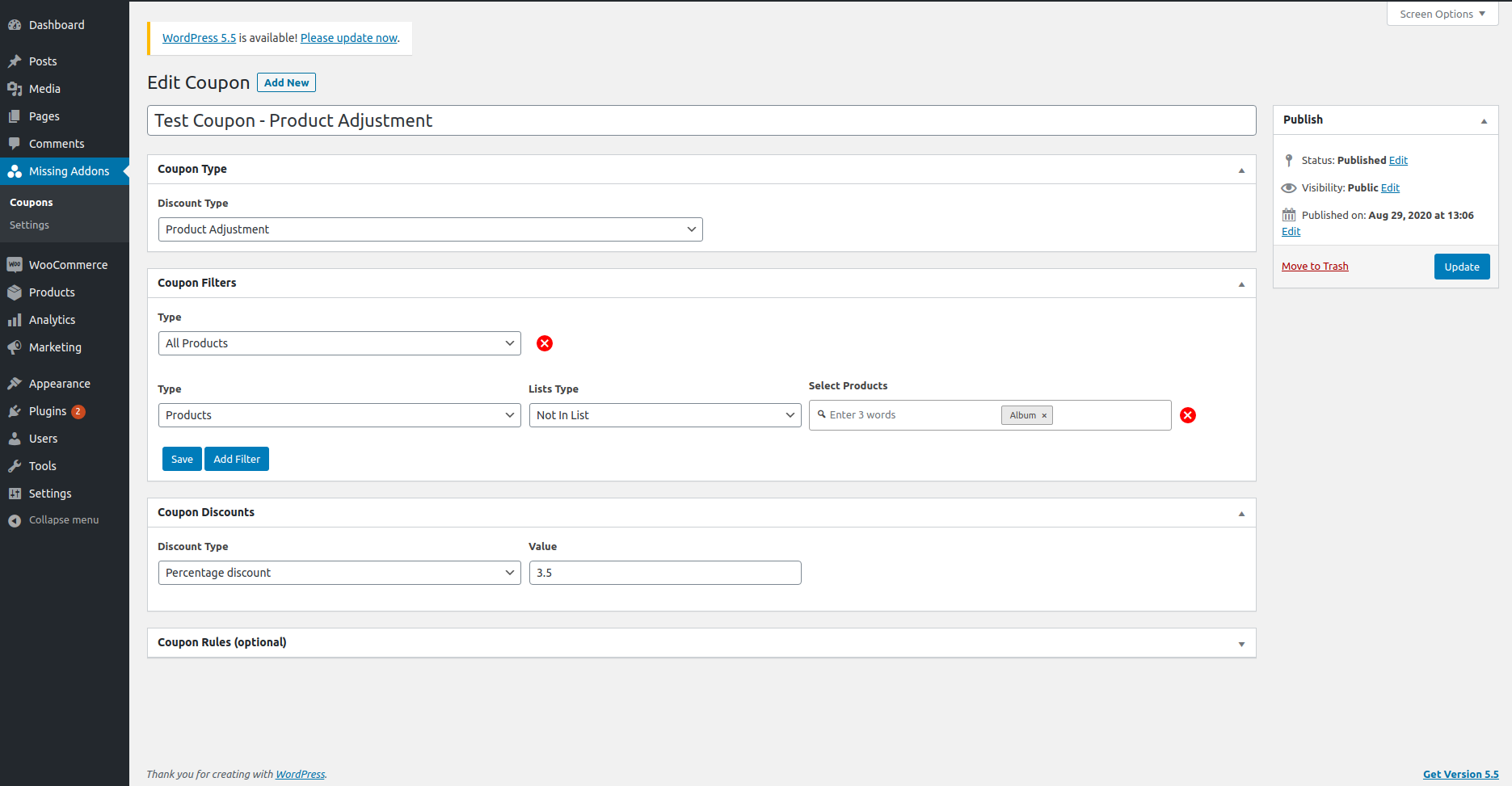Click the Pages icon in sidebar
Viewport: 1512px width, 786px height.
pos(15,116)
